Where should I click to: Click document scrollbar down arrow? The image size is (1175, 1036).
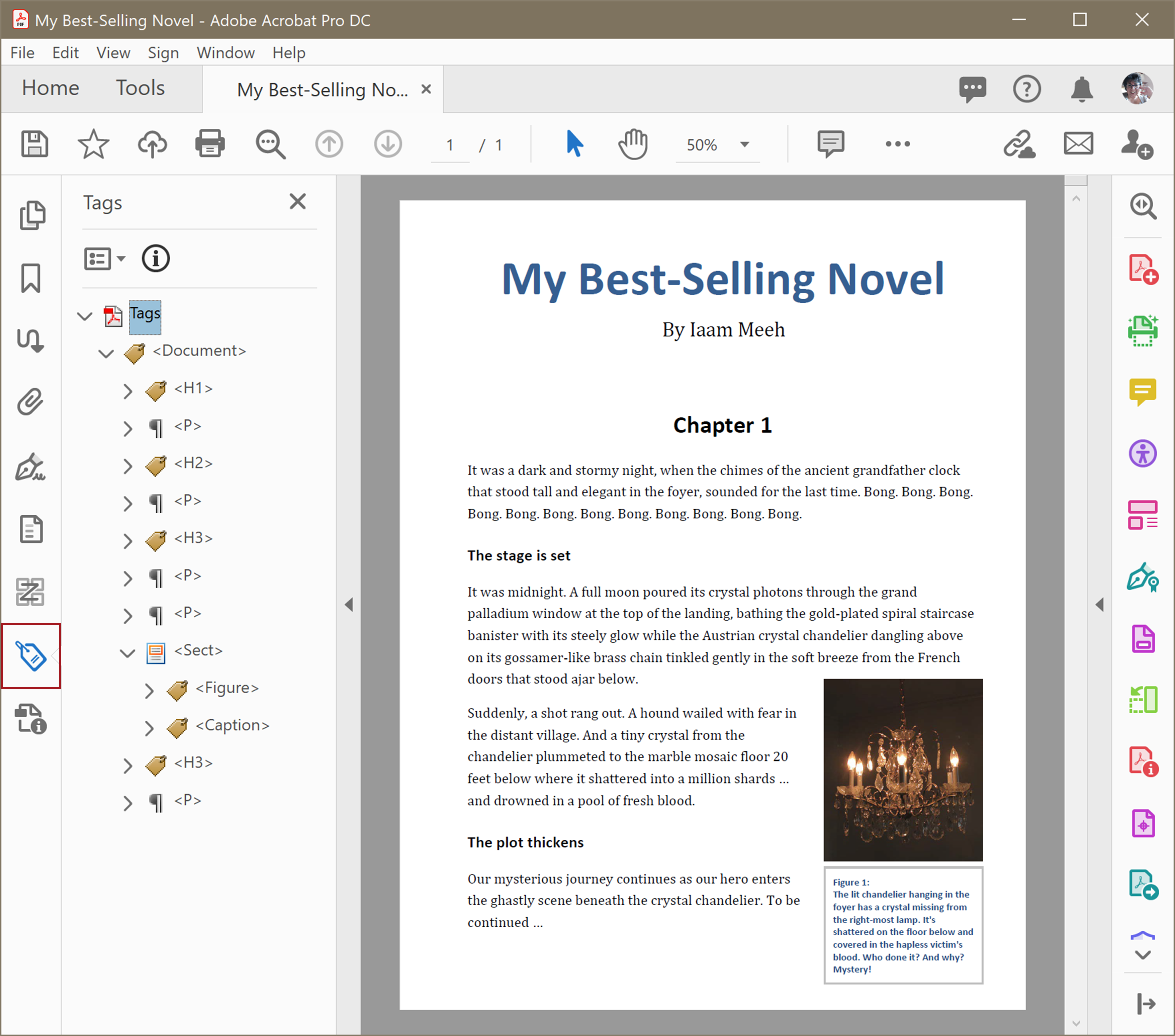pyautogui.click(x=1076, y=1023)
